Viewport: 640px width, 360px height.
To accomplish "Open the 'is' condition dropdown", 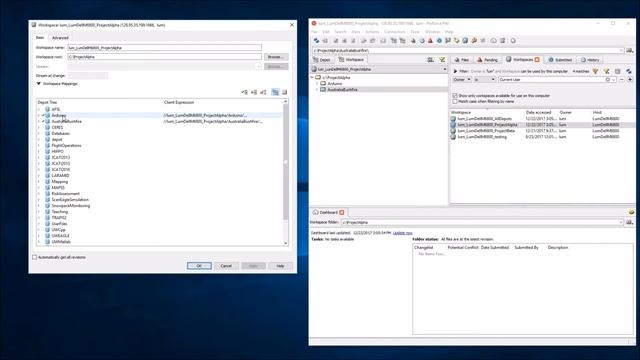I will (484, 80).
